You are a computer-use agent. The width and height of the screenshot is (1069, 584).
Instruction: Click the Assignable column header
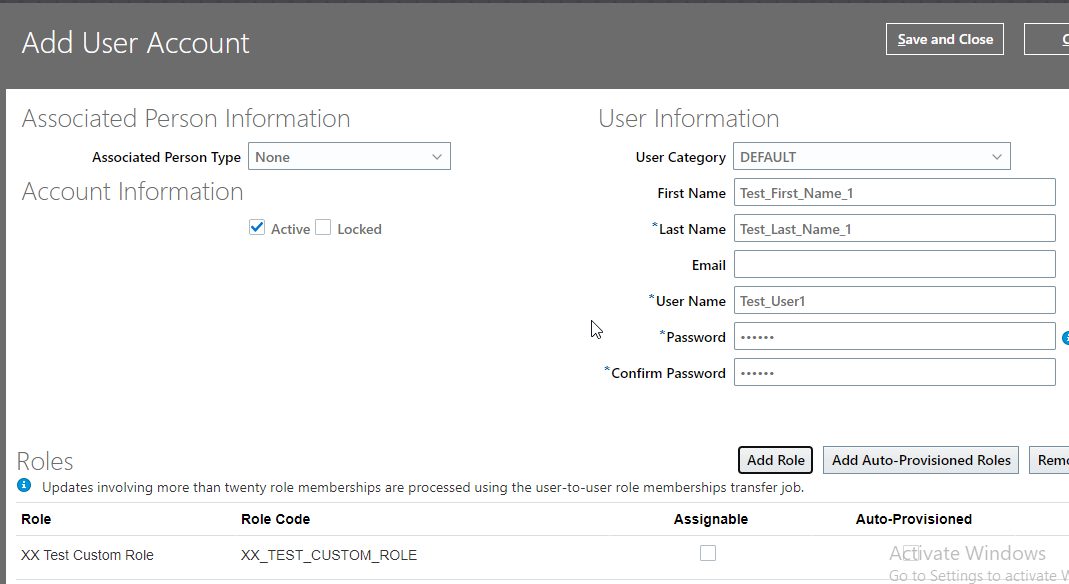pos(710,519)
